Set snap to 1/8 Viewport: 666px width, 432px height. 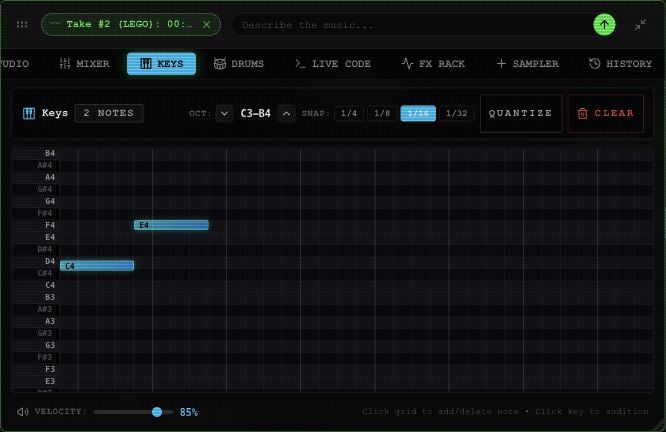pos(382,113)
